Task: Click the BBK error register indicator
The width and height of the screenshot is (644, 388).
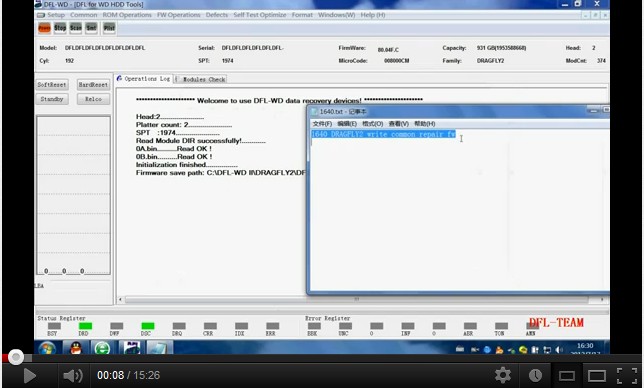Action: tap(314, 326)
